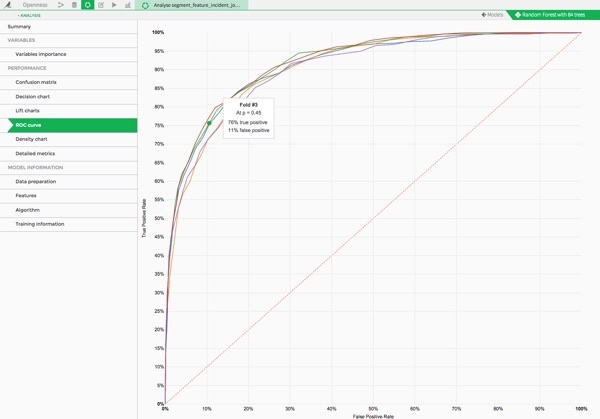Select Random Forest with 84 trees tab
This screenshot has height=419, width=600.
click(553, 15)
